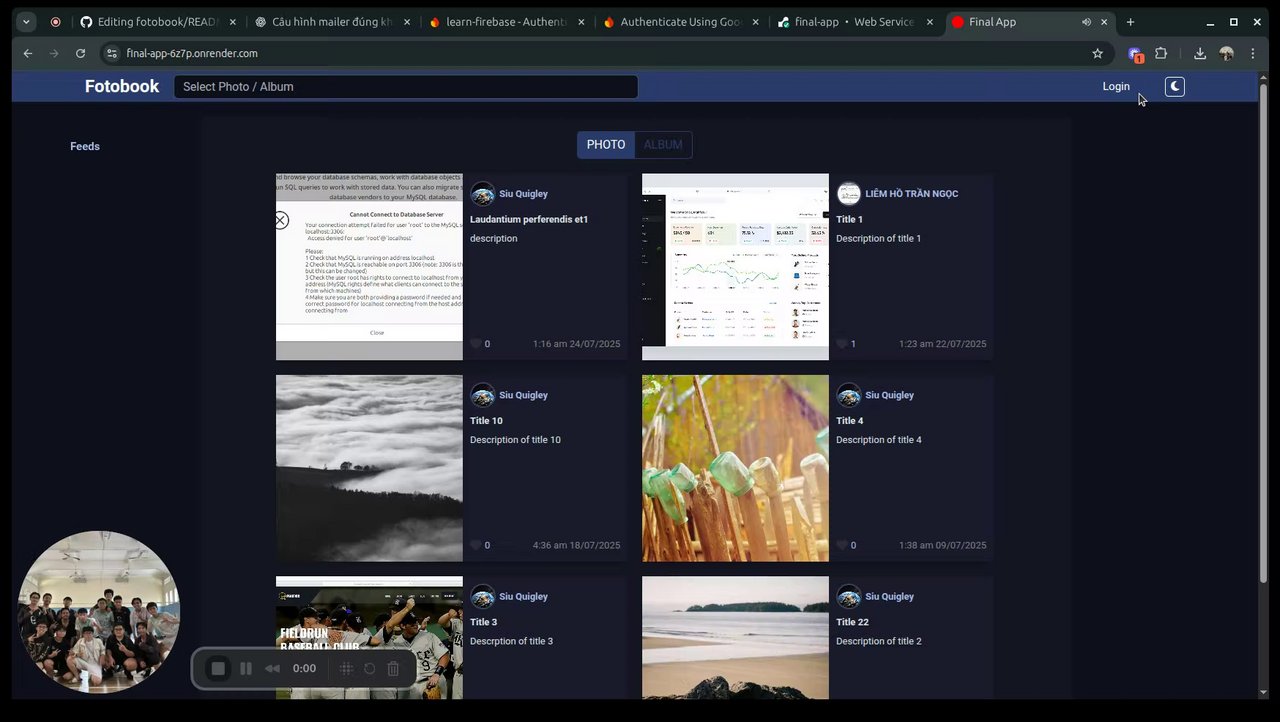
Task: Switch to the ALBUM tab
Action: pos(663,145)
